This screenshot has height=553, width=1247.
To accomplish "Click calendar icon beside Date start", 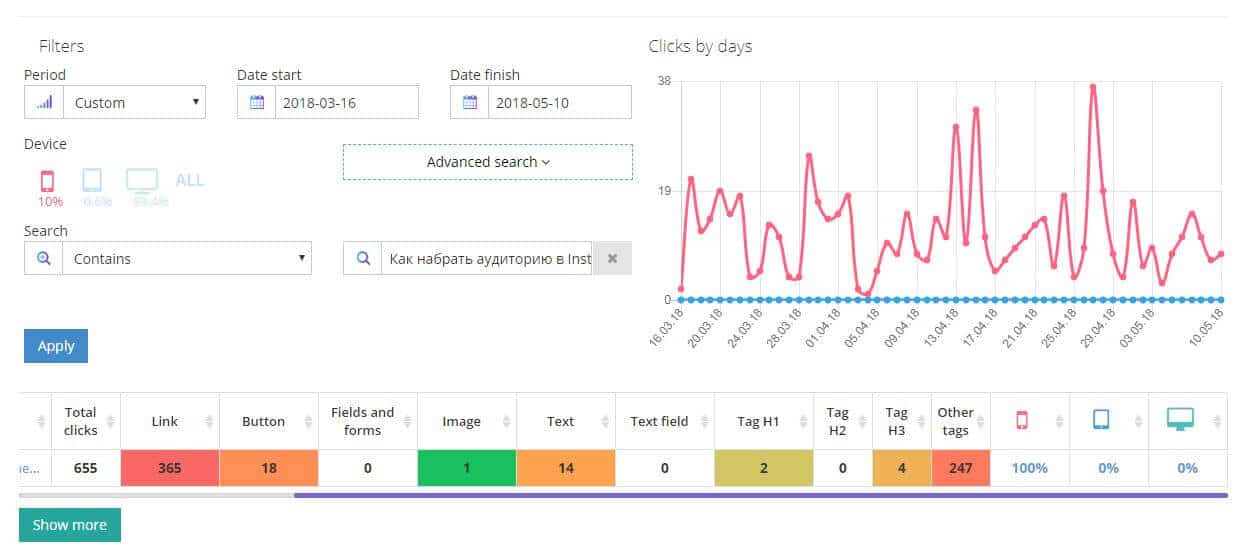I will [x=256, y=102].
